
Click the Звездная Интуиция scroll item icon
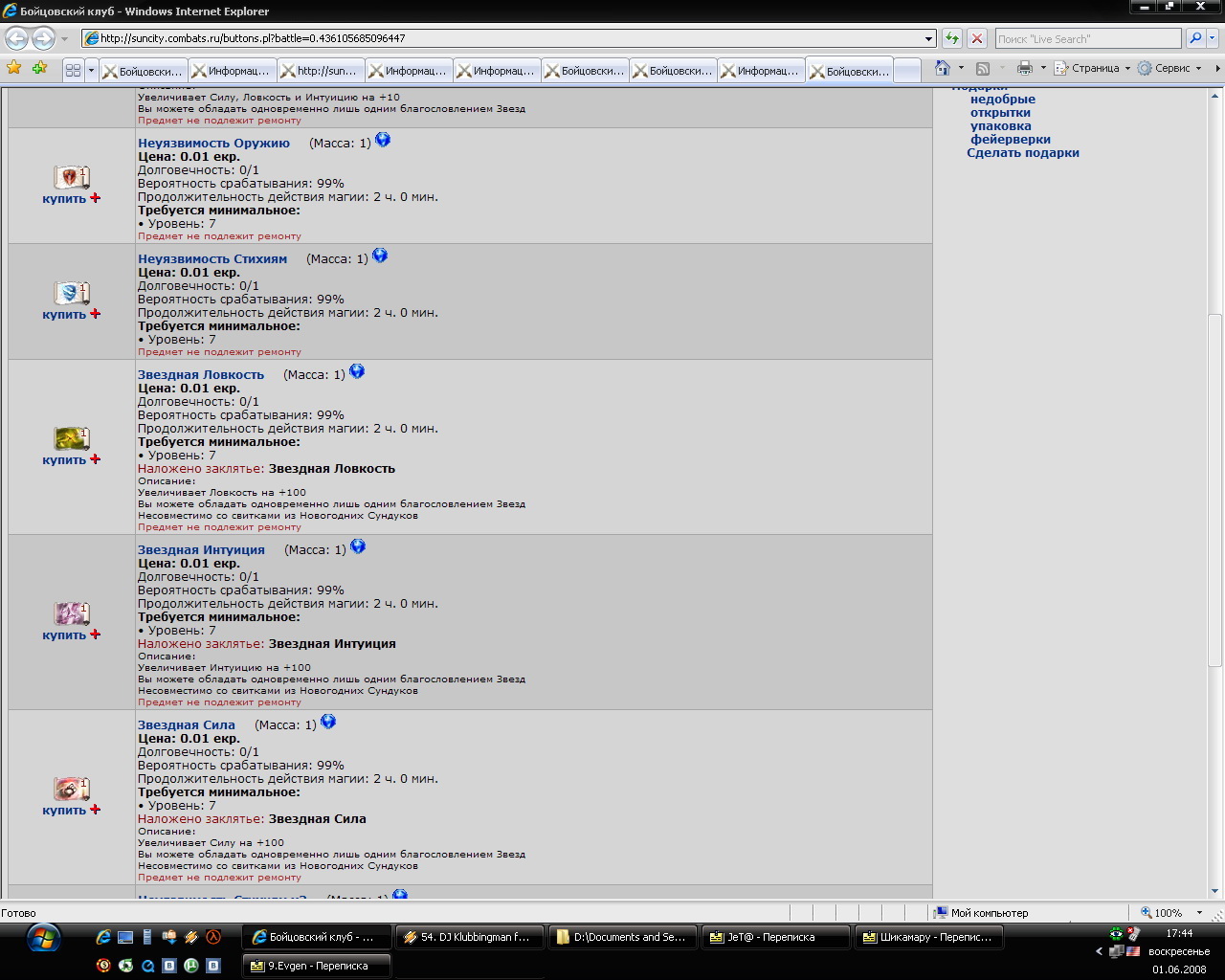coord(72,613)
